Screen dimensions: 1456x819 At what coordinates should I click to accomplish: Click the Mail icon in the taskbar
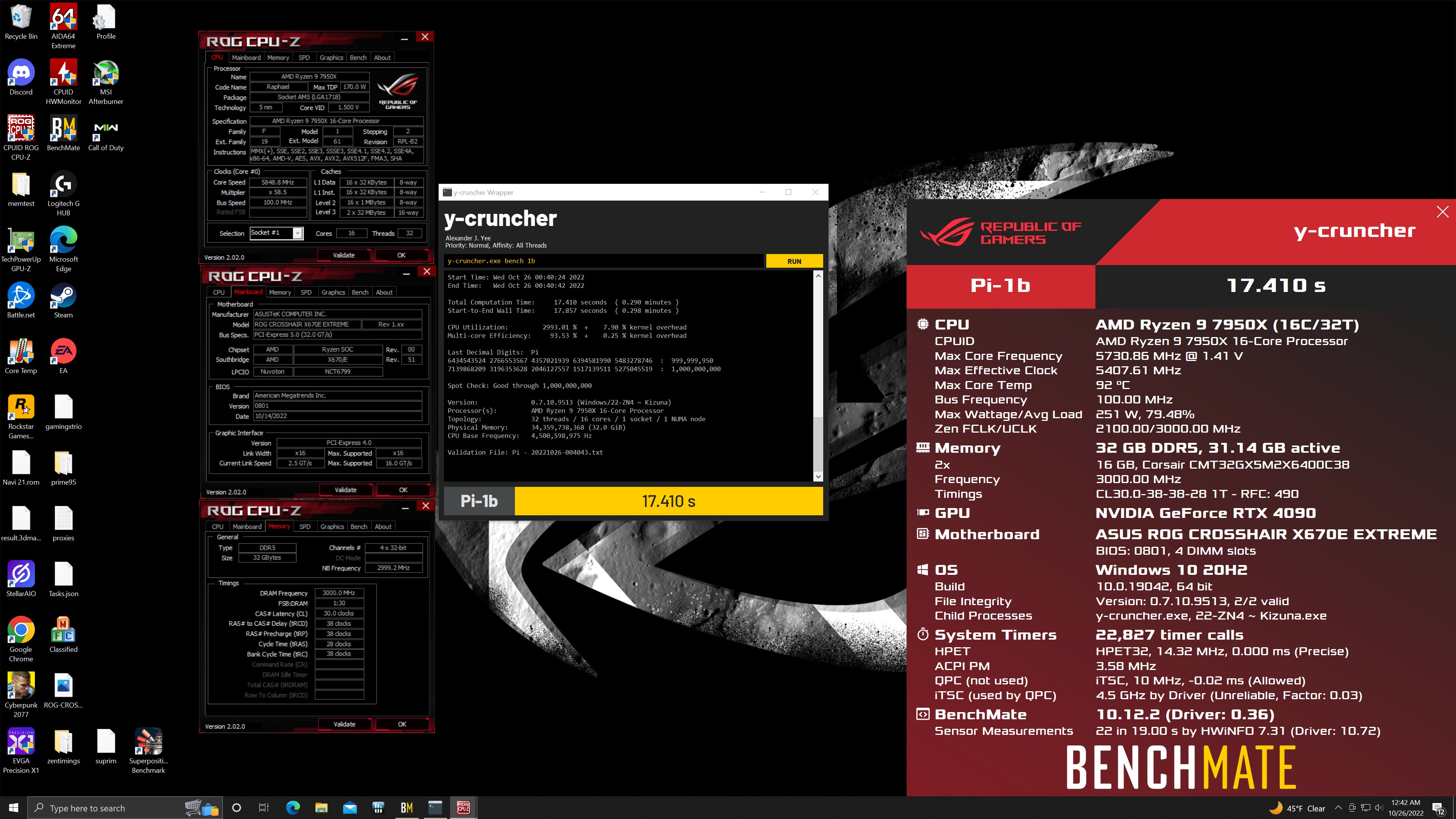(350, 808)
